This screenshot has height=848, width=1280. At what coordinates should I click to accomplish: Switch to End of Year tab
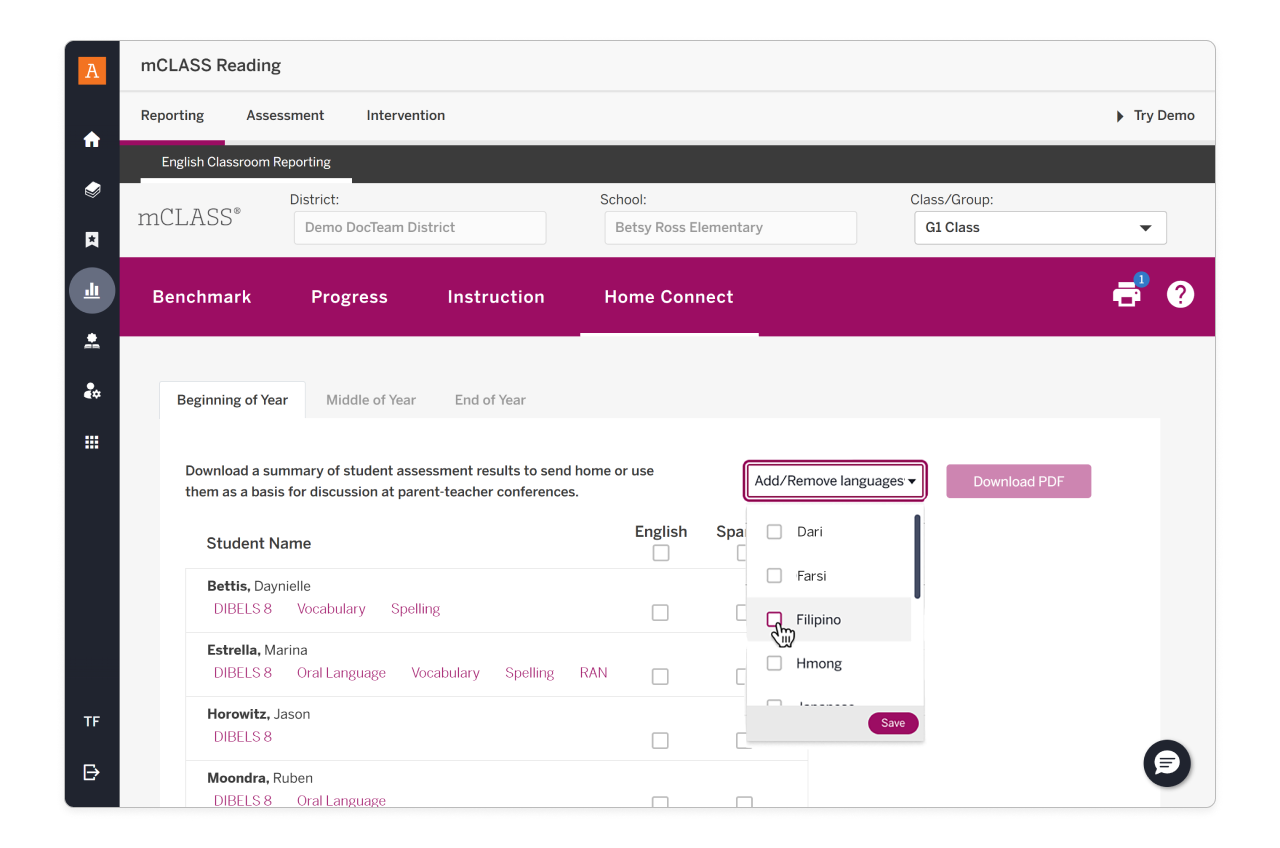point(490,400)
